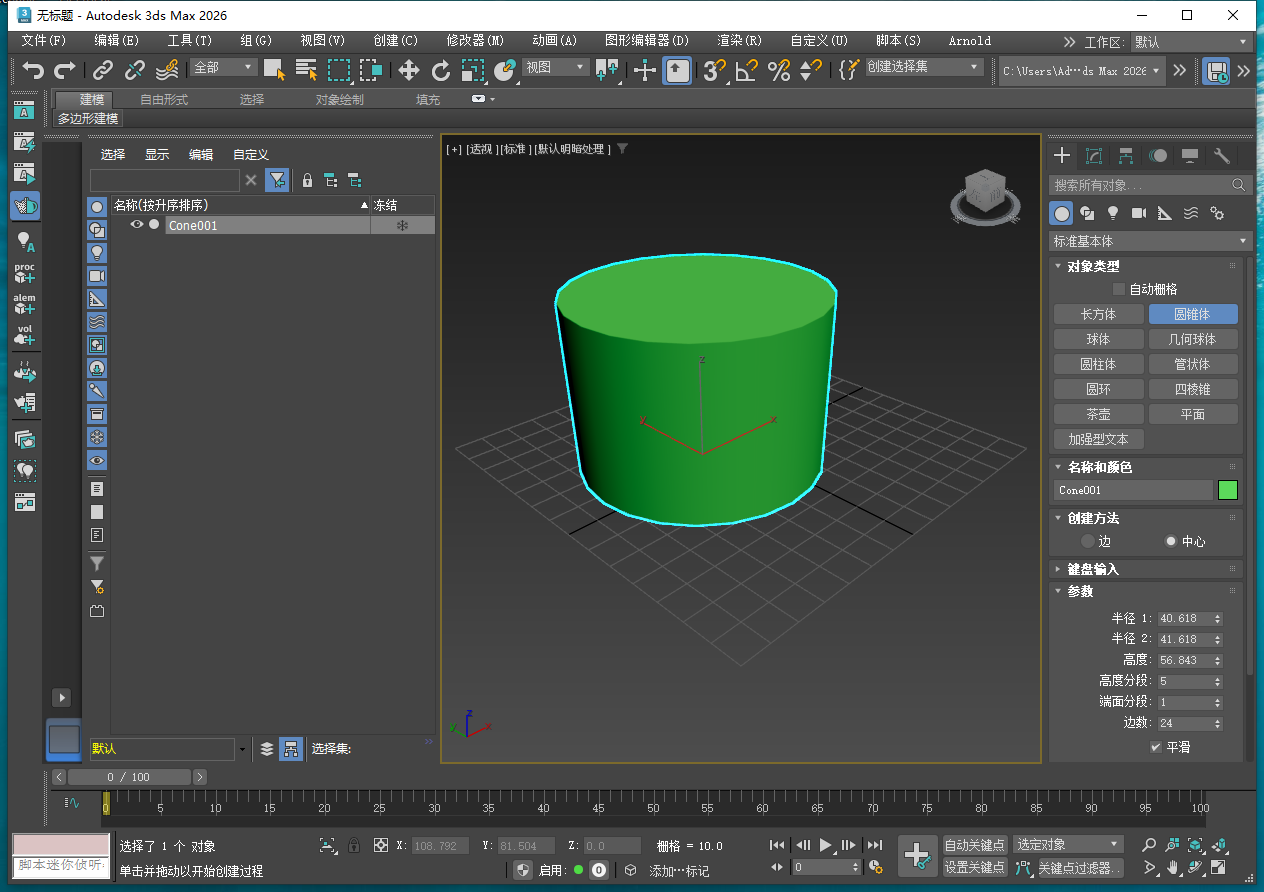Click the Zoom Extents icon

pyautogui.click(x=1195, y=844)
